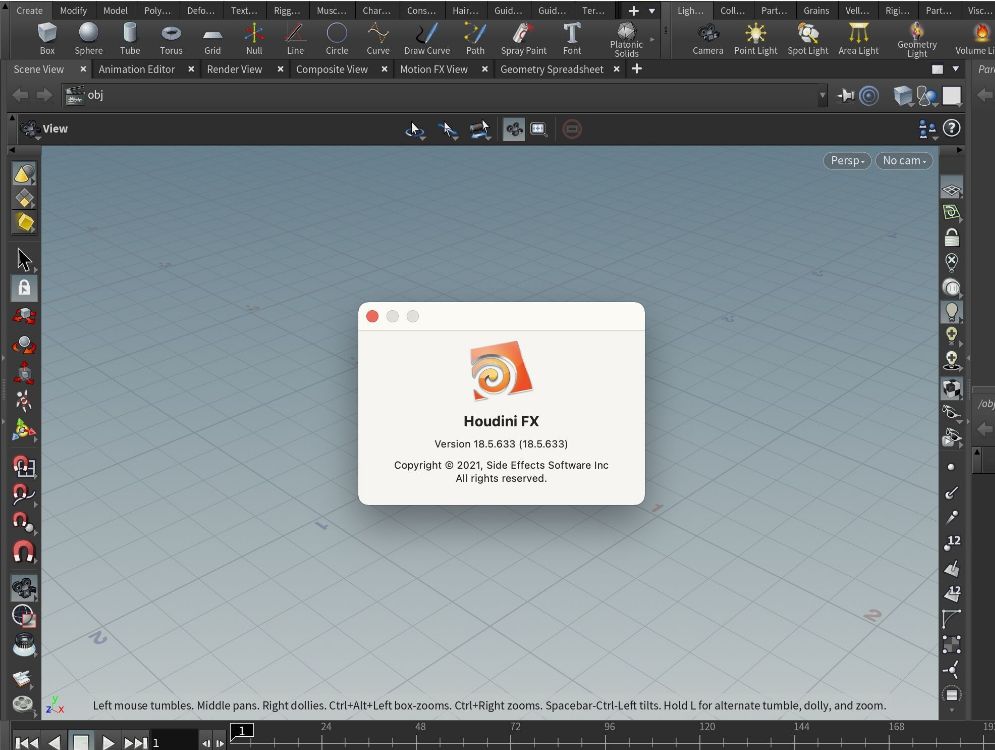Pin the pane with the pin icon

[x=845, y=95]
